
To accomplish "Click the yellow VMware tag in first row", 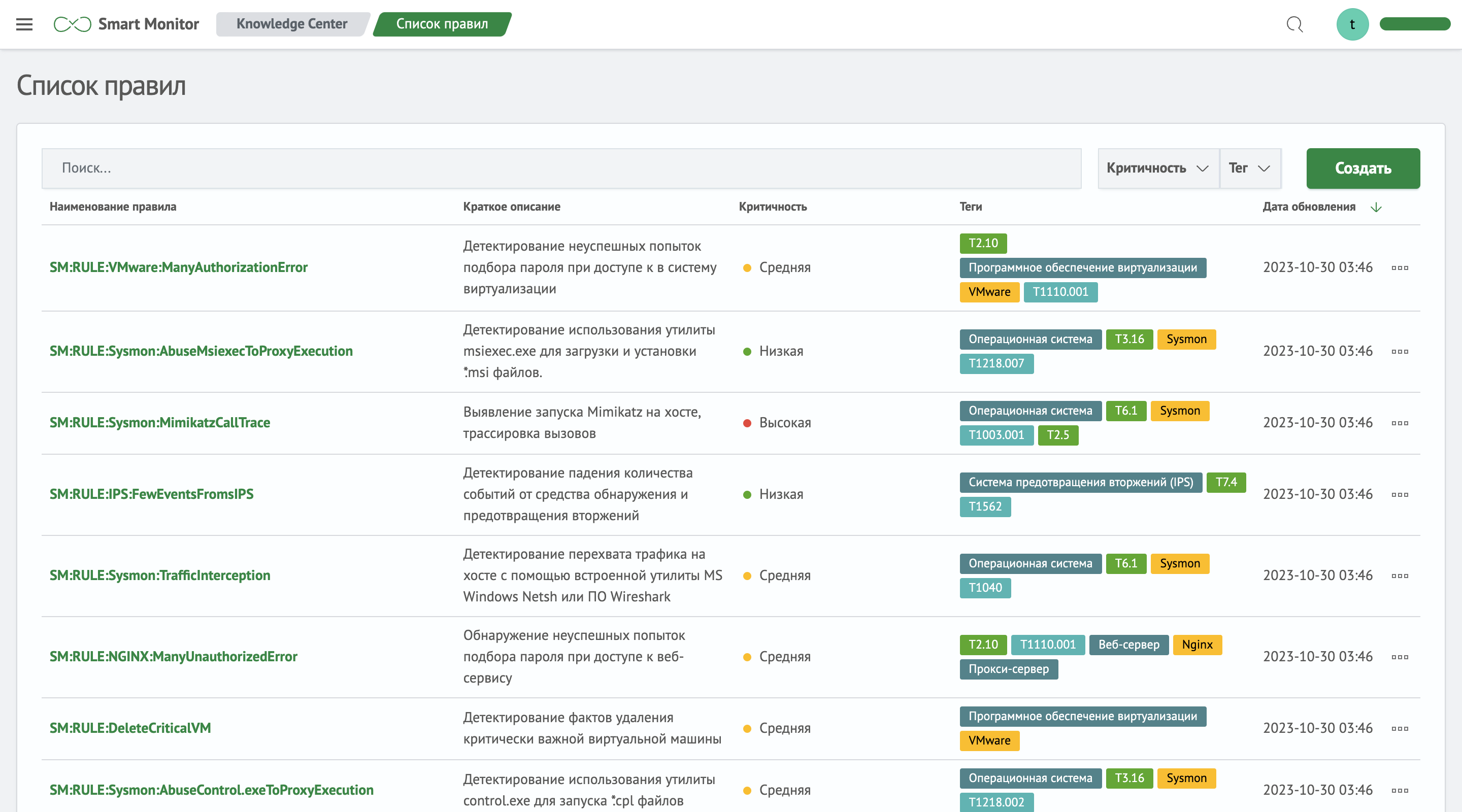I will click(989, 292).
